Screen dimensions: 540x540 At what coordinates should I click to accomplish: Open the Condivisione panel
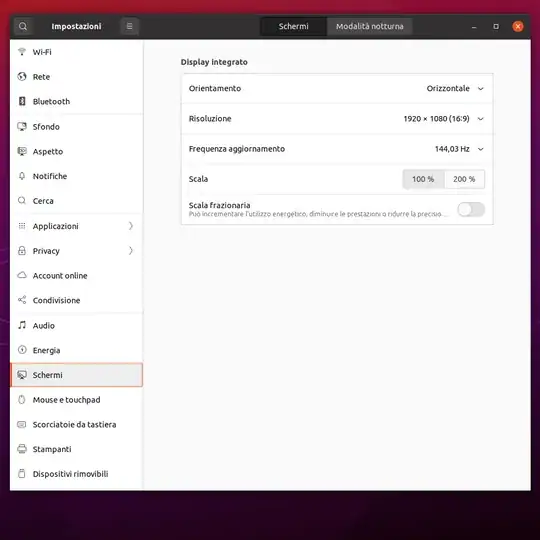76,300
